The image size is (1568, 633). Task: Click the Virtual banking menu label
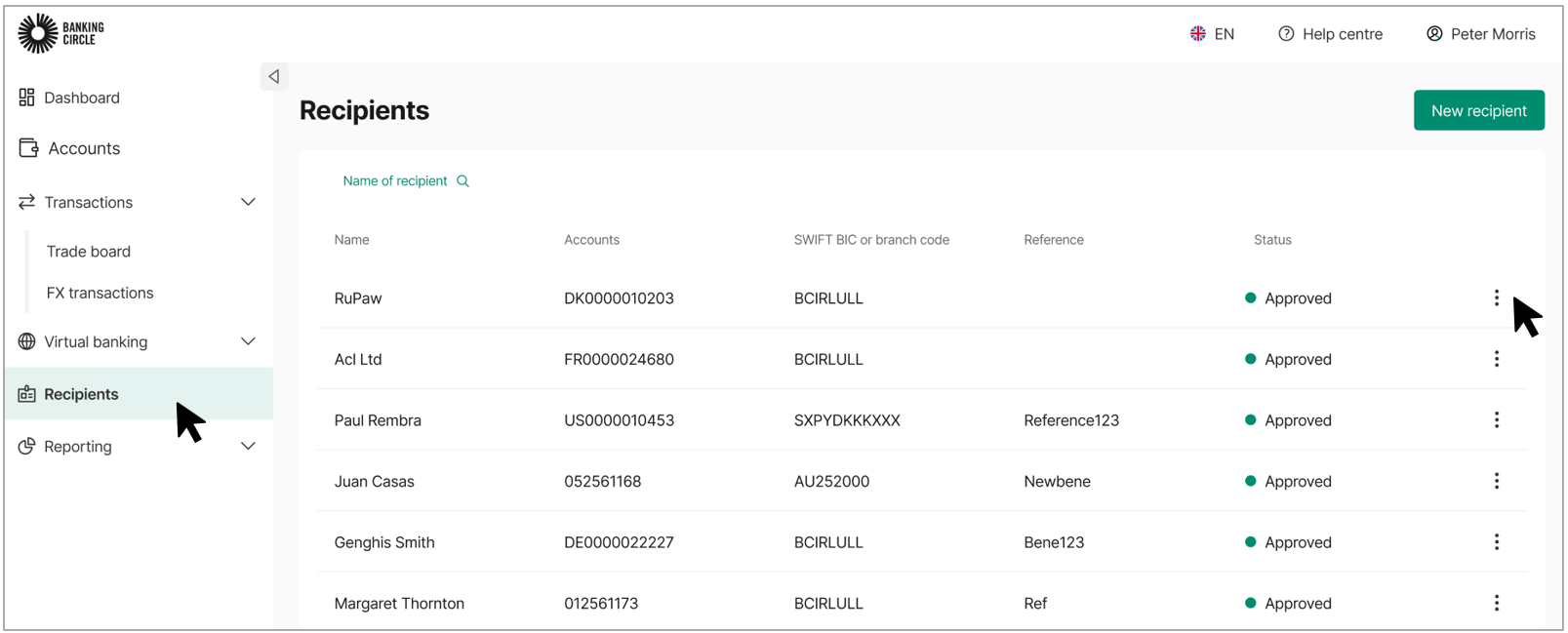[96, 341]
